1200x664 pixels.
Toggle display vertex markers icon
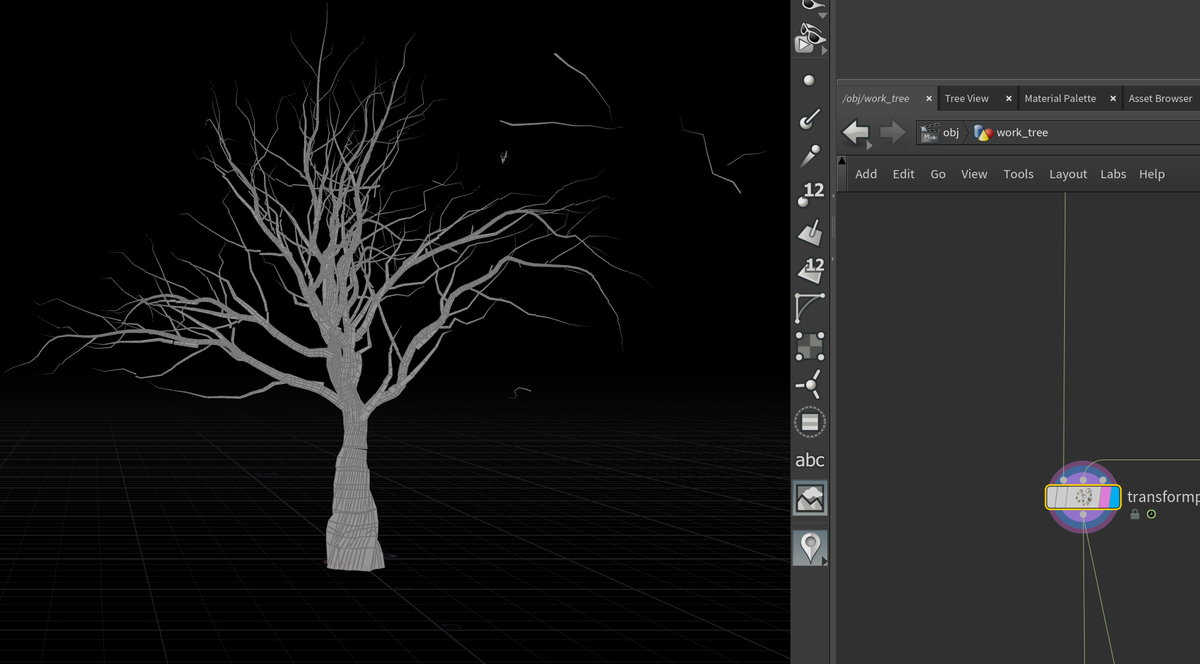[810, 346]
